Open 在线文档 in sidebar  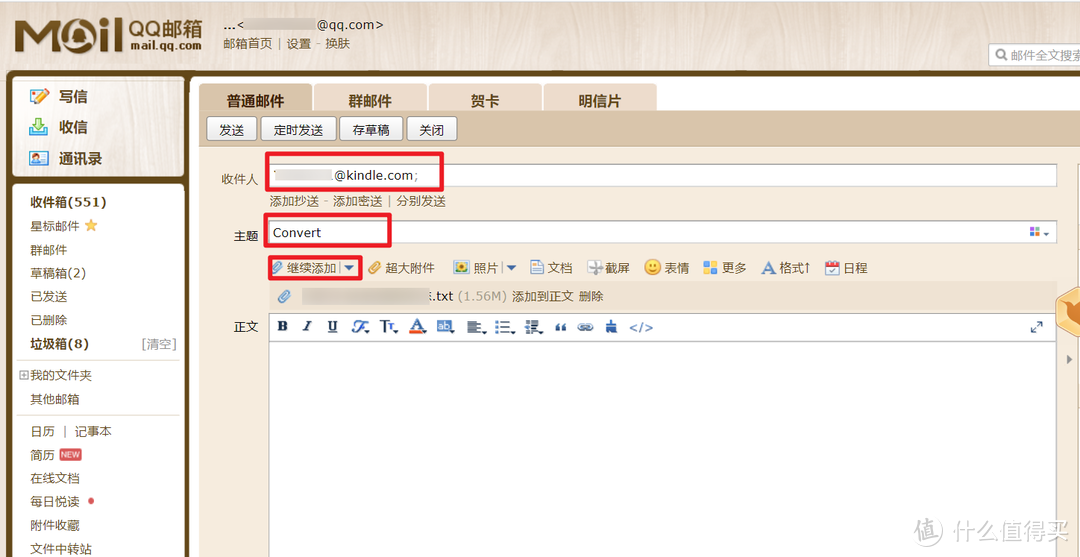[x=55, y=479]
